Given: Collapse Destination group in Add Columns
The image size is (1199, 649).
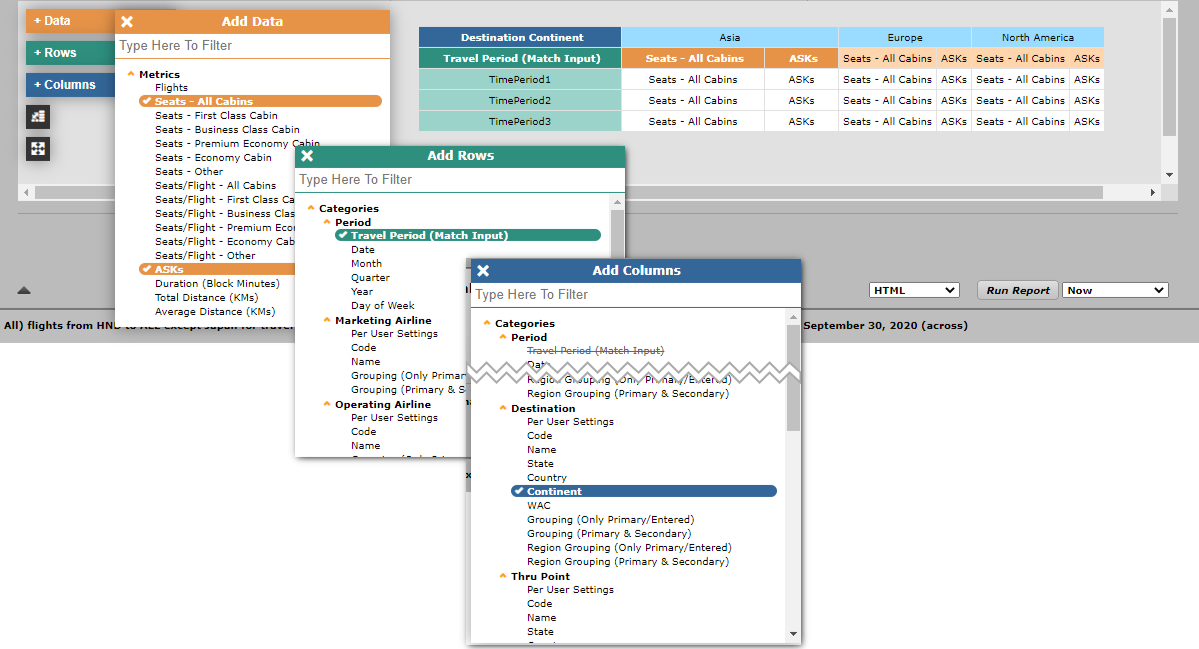Looking at the screenshot, I should coord(502,408).
